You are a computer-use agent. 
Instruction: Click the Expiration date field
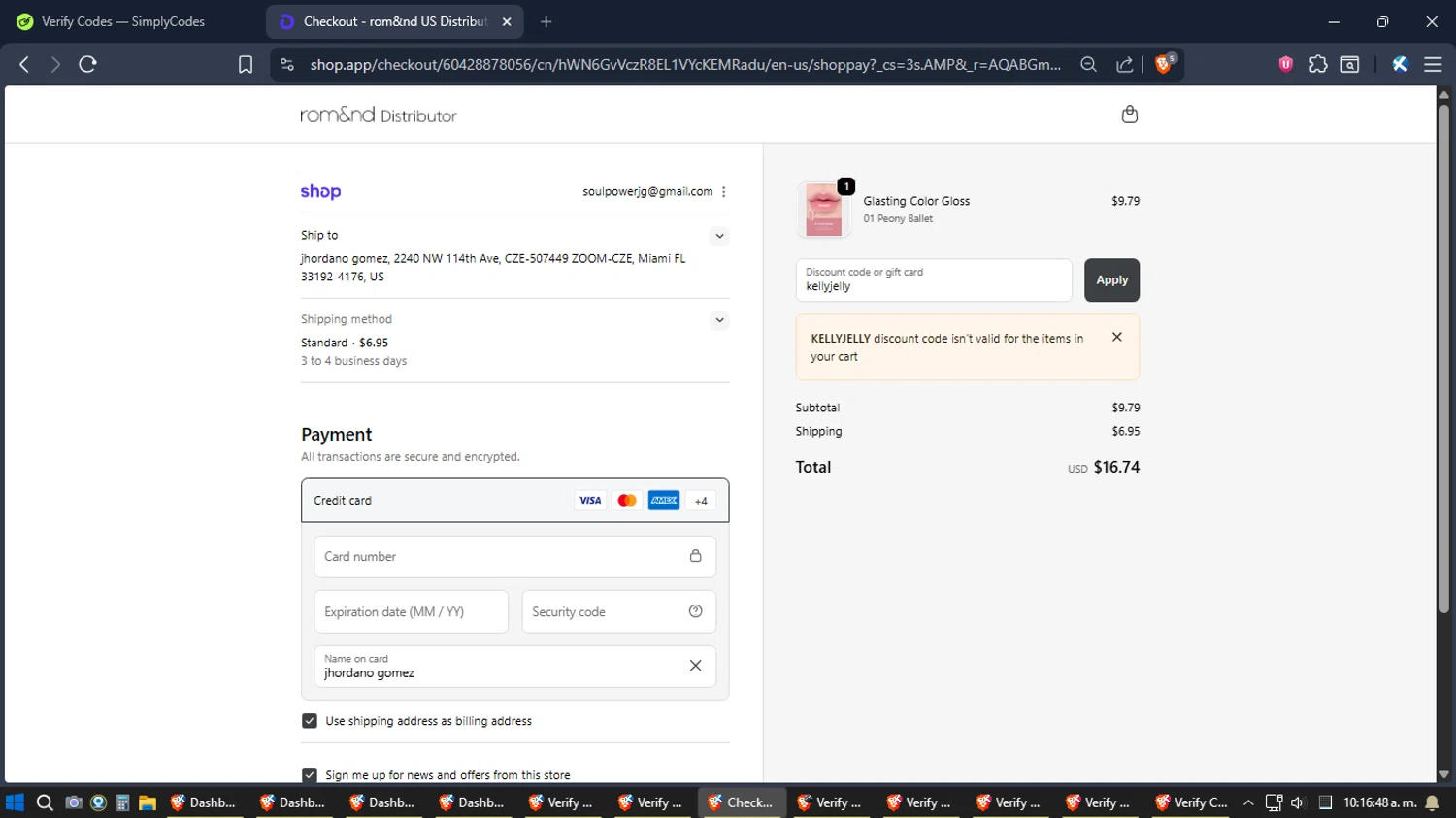click(x=411, y=611)
